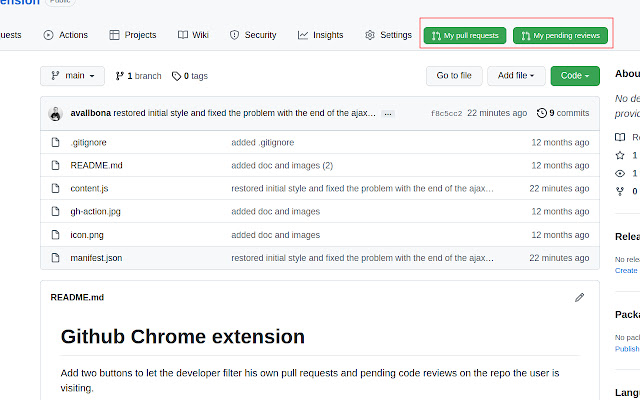Click the branch icon next to 1 branch

pyautogui.click(x=119, y=76)
